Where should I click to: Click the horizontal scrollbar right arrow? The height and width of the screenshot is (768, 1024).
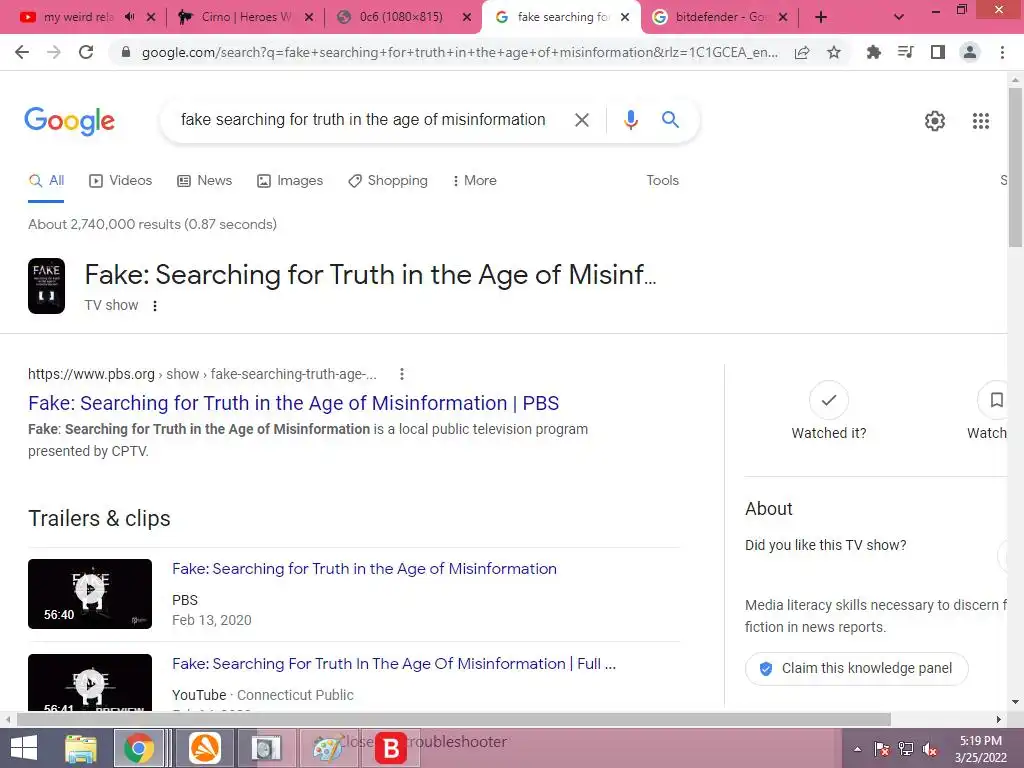(999, 719)
